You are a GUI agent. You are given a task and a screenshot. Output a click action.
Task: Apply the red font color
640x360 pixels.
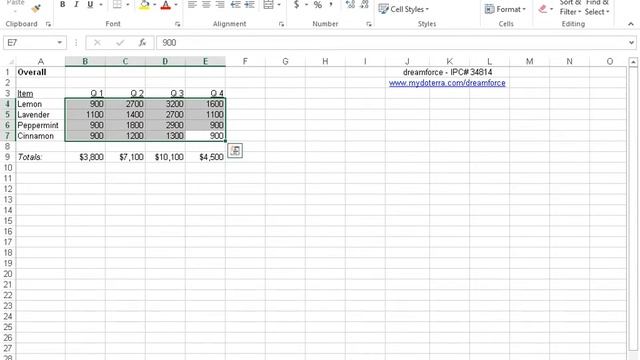165,4
